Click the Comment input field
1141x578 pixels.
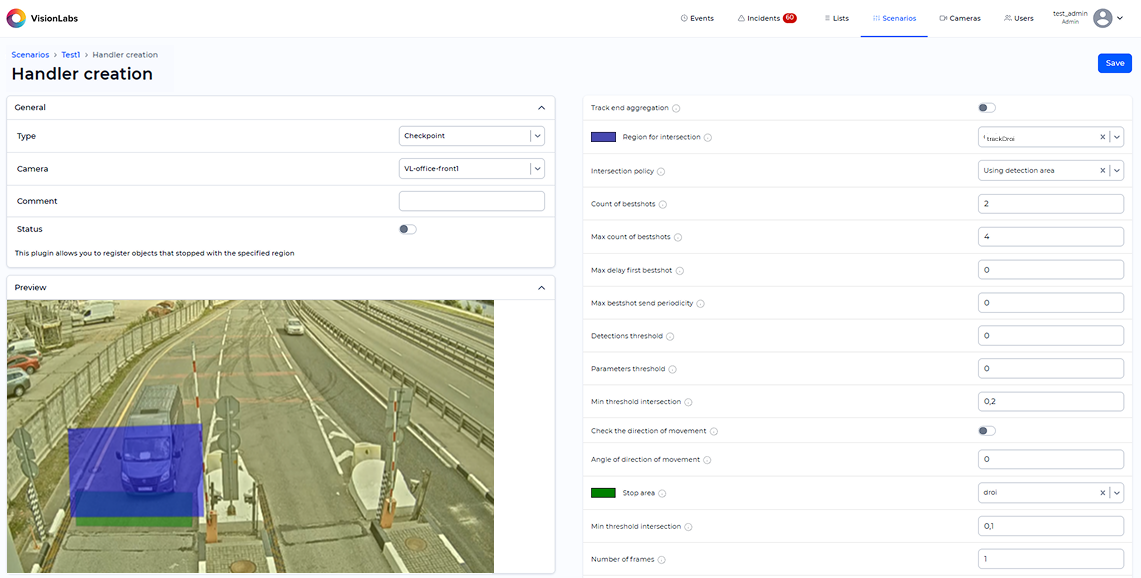471,202
